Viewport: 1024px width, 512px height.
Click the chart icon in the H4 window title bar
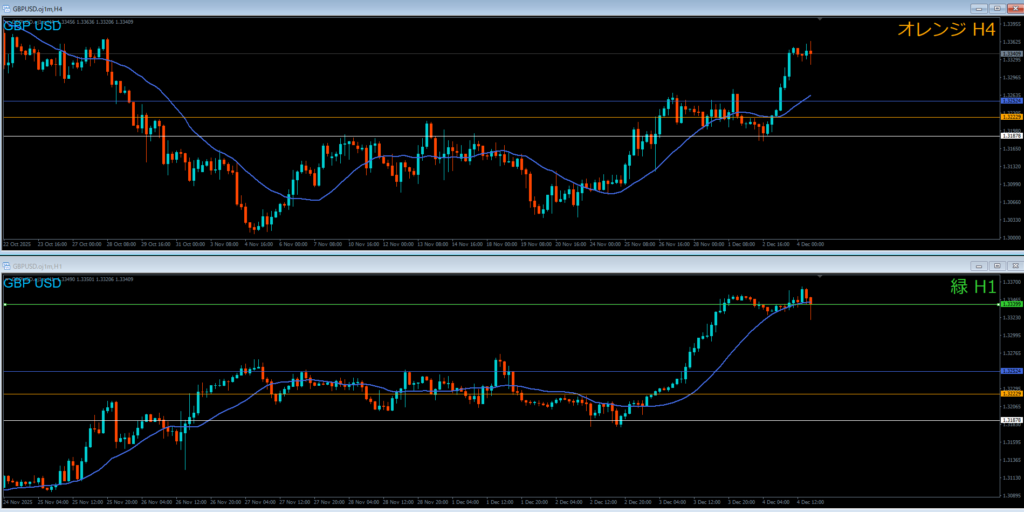pos(6,7)
